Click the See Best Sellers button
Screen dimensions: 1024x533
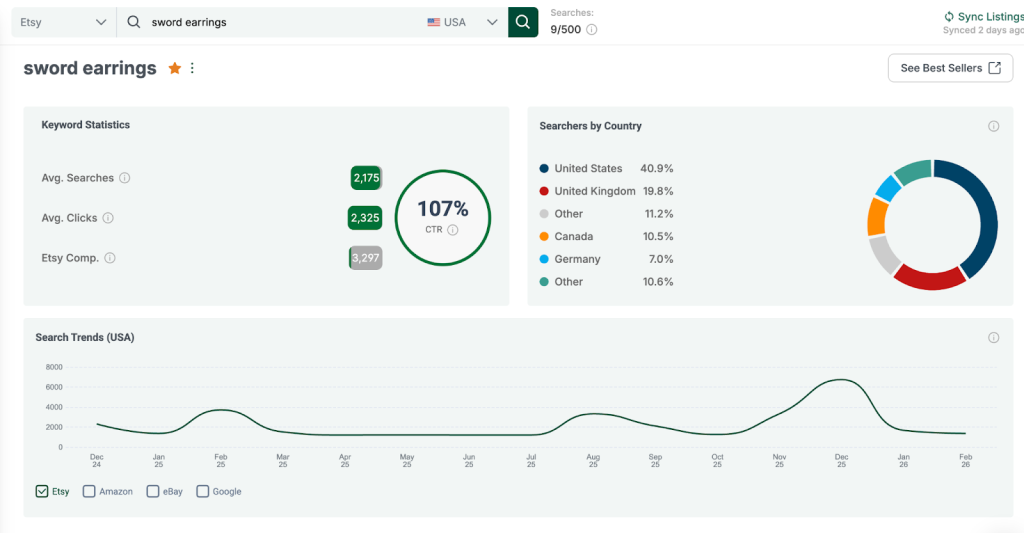[949, 68]
